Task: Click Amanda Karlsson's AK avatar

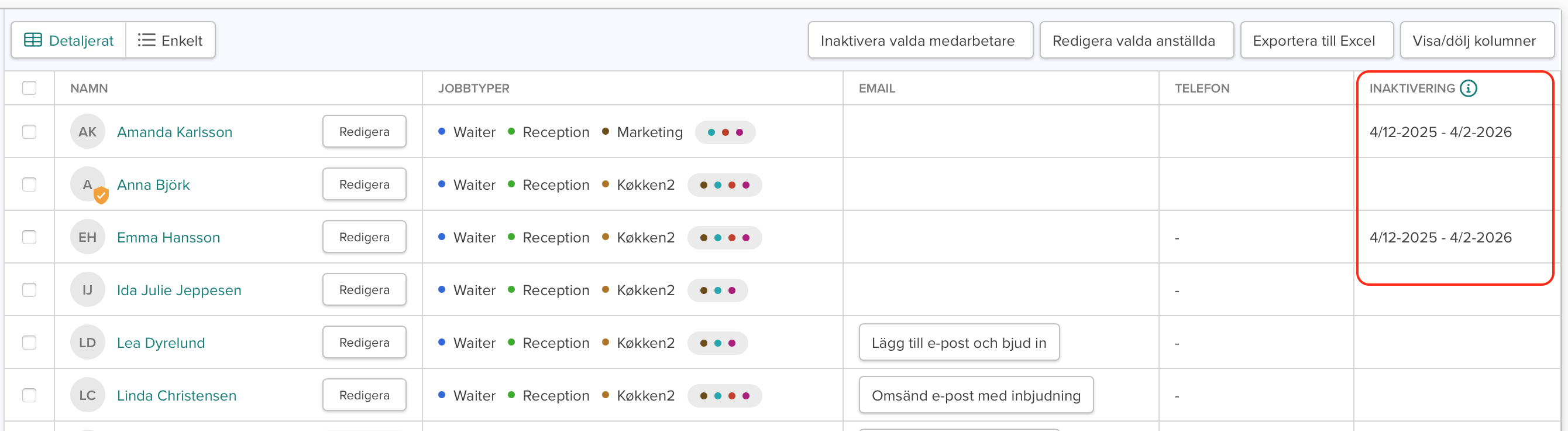Action: pos(88,132)
